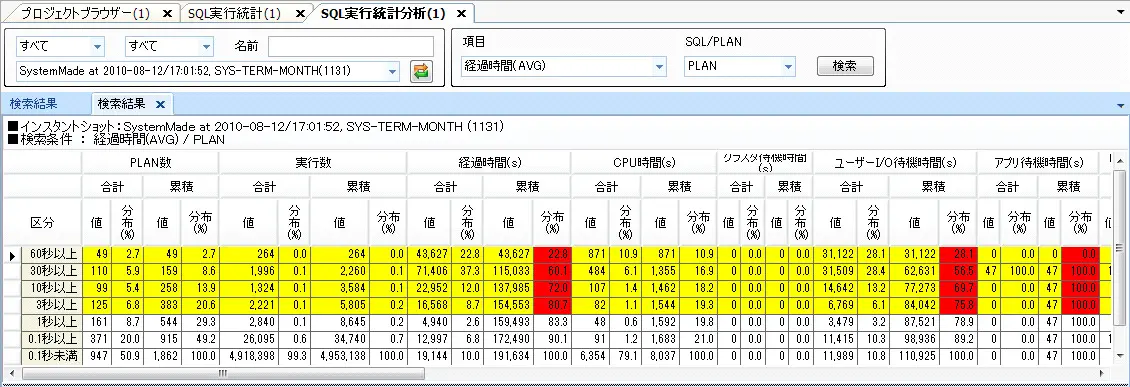Image resolution: width=1130 pixels, height=387 pixels.
Task: Expand SystemMade snapshot selection combo box
Action: click(x=393, y=71)
